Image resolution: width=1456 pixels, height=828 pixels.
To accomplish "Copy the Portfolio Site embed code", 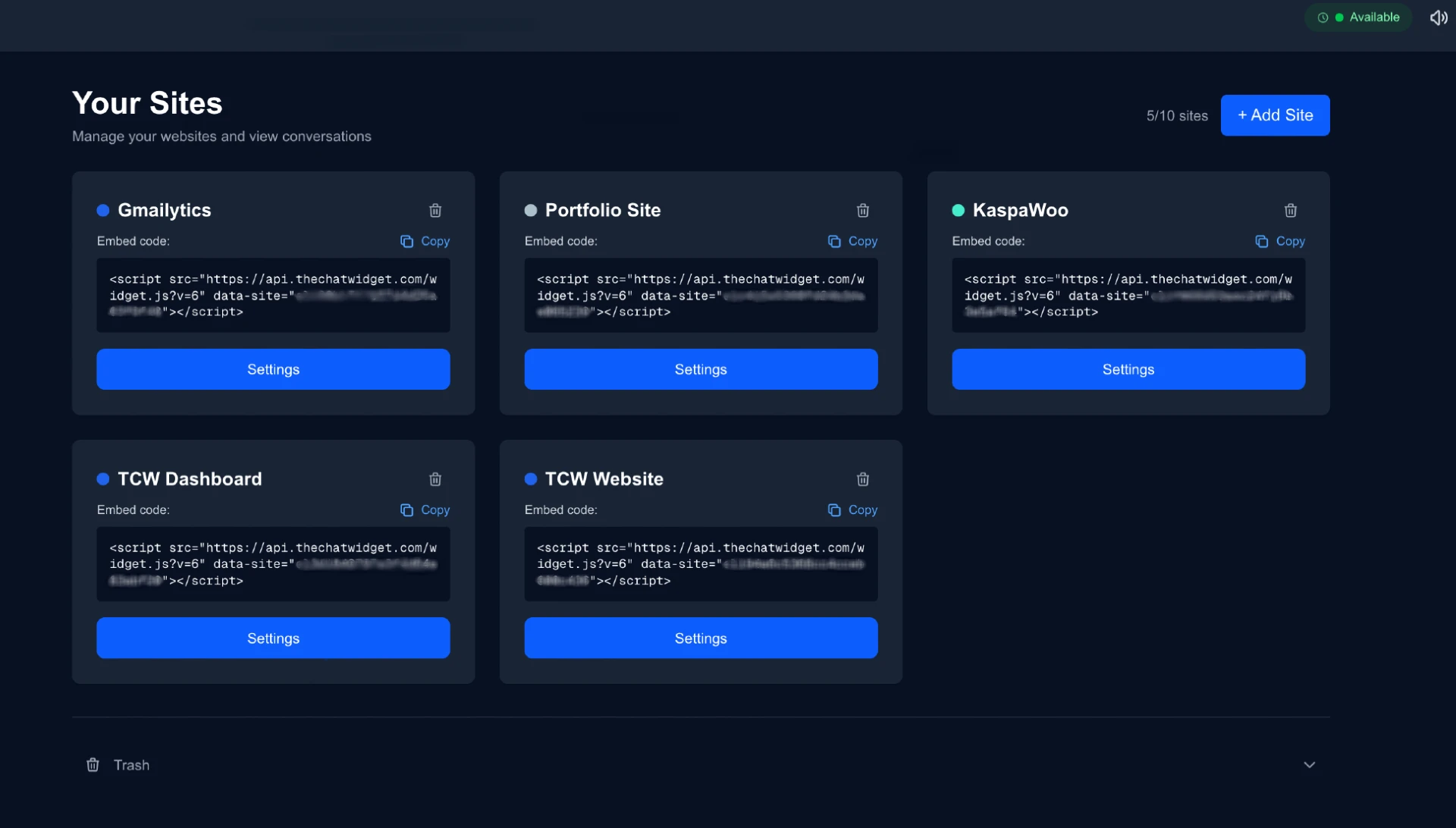I will click(x=852, y=241).
